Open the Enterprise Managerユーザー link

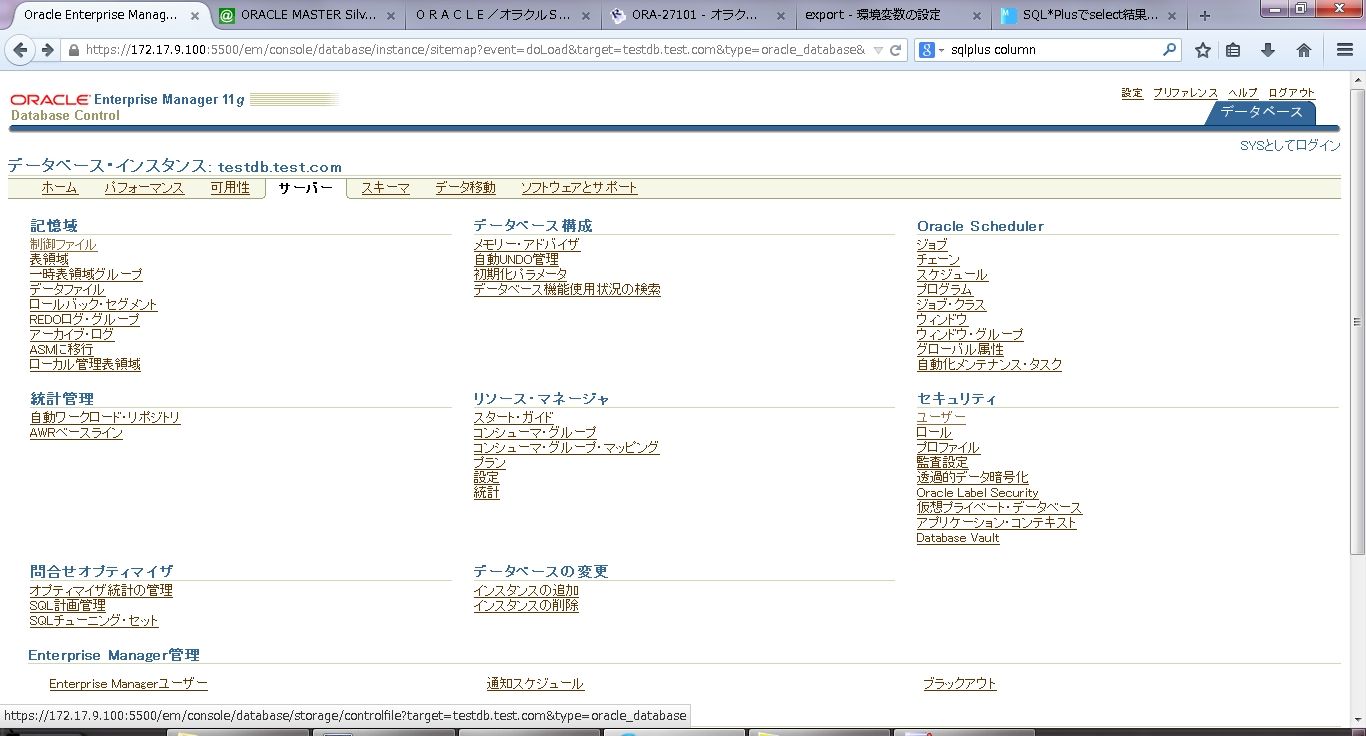(x=128, y=683)
